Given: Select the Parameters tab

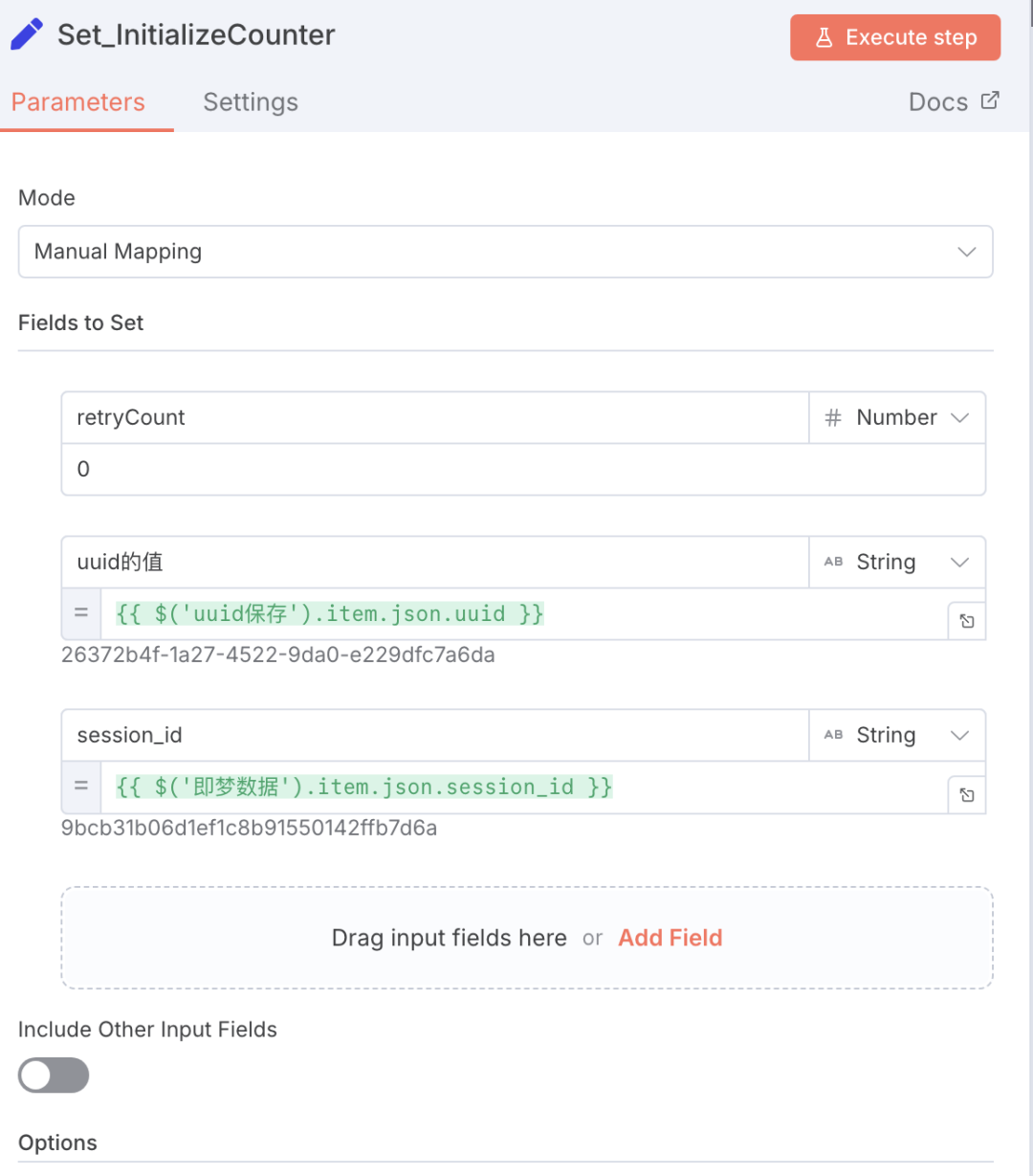Looking at the screenshot, I should 78,102.
